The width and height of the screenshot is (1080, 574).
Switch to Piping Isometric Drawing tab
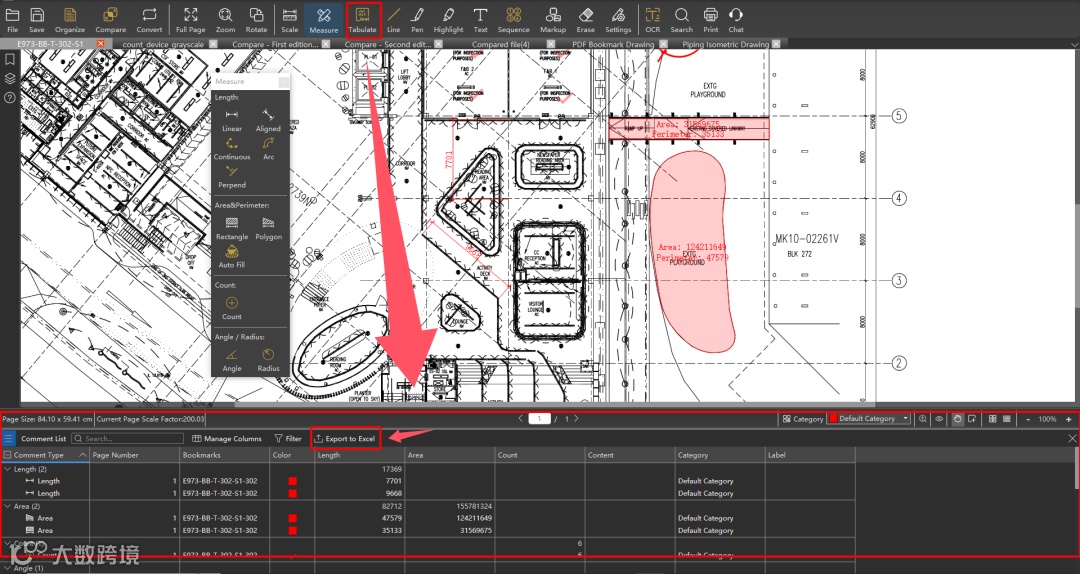tap(725, 45)
